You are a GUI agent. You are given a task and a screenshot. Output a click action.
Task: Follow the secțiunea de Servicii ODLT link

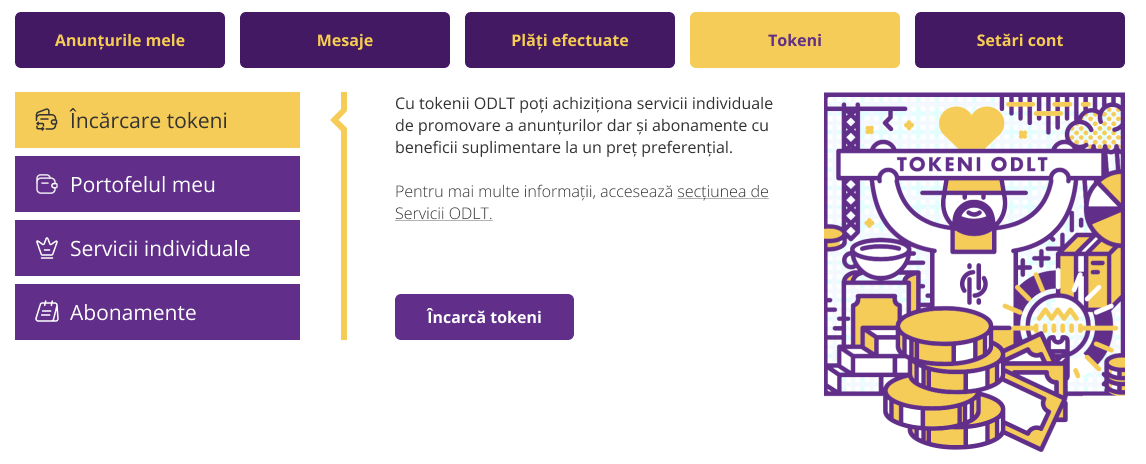coord(582,202)
